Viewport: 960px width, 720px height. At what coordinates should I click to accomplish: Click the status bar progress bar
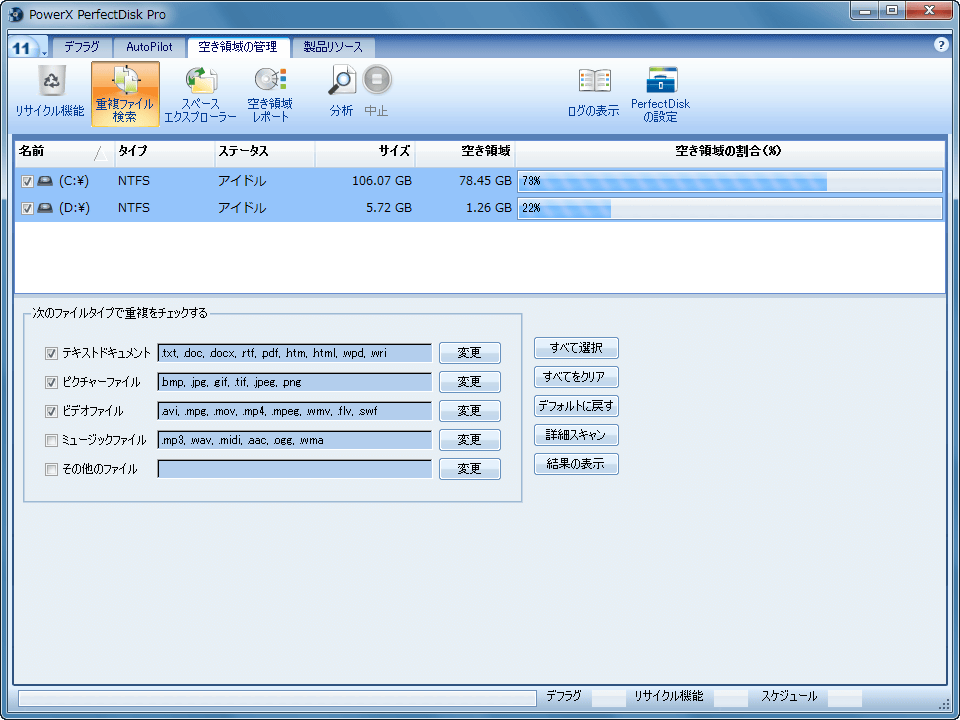(277, 699)
